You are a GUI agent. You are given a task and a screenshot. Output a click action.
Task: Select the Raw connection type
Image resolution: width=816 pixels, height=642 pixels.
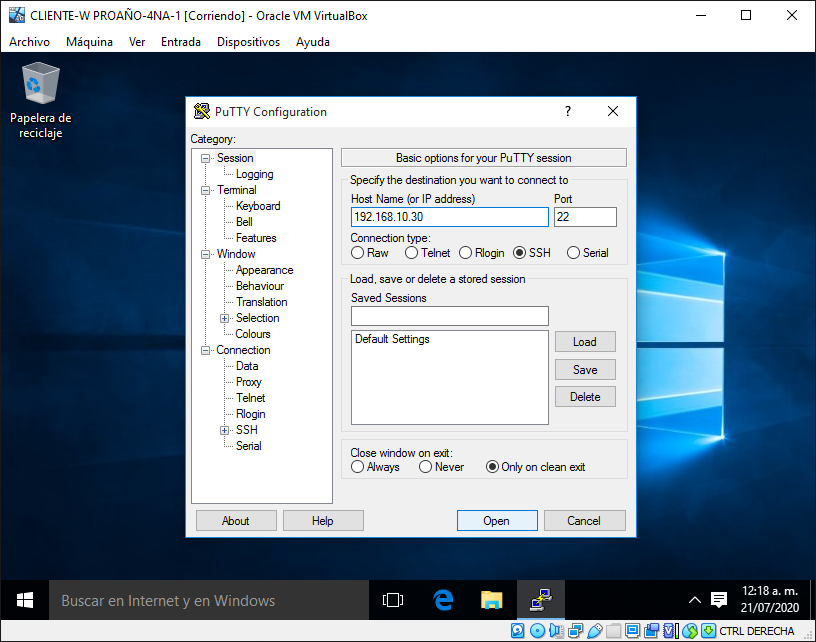(x=358, y=253)
